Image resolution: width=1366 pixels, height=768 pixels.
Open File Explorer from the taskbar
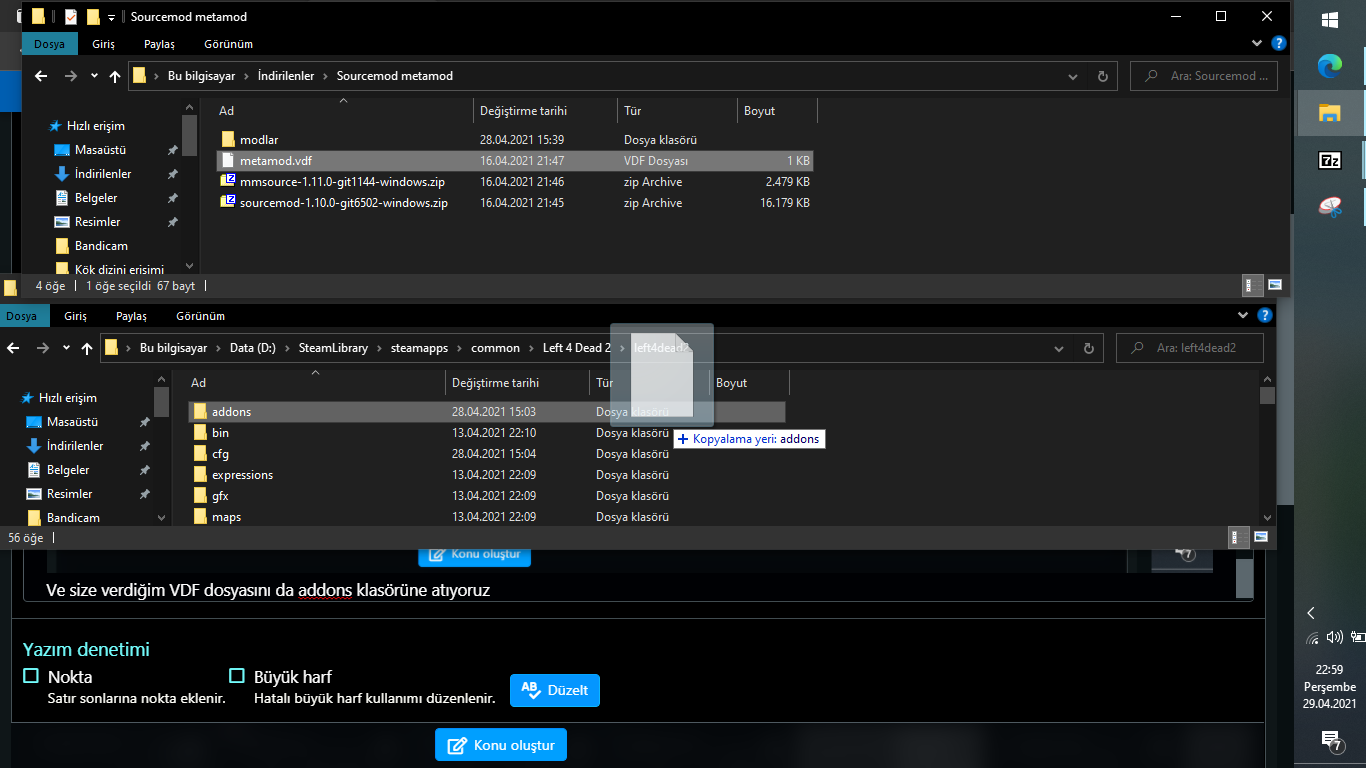1329,112
